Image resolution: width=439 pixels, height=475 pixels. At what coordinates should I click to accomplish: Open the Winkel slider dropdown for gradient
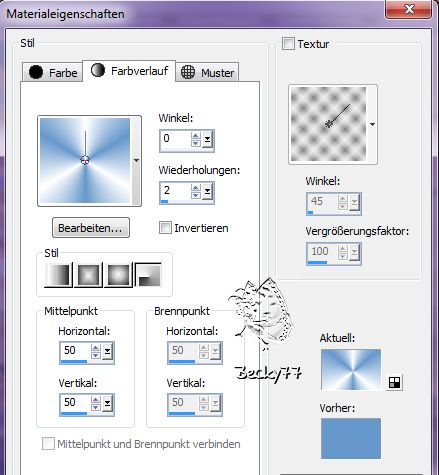click(207, 140)
